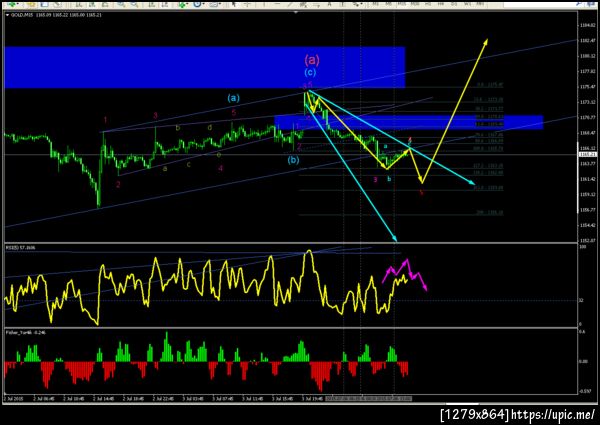This screenshot has height=425, width=600.
Task: Click the zoom out magnifier toolbar icon
Action: pos(135,4)
